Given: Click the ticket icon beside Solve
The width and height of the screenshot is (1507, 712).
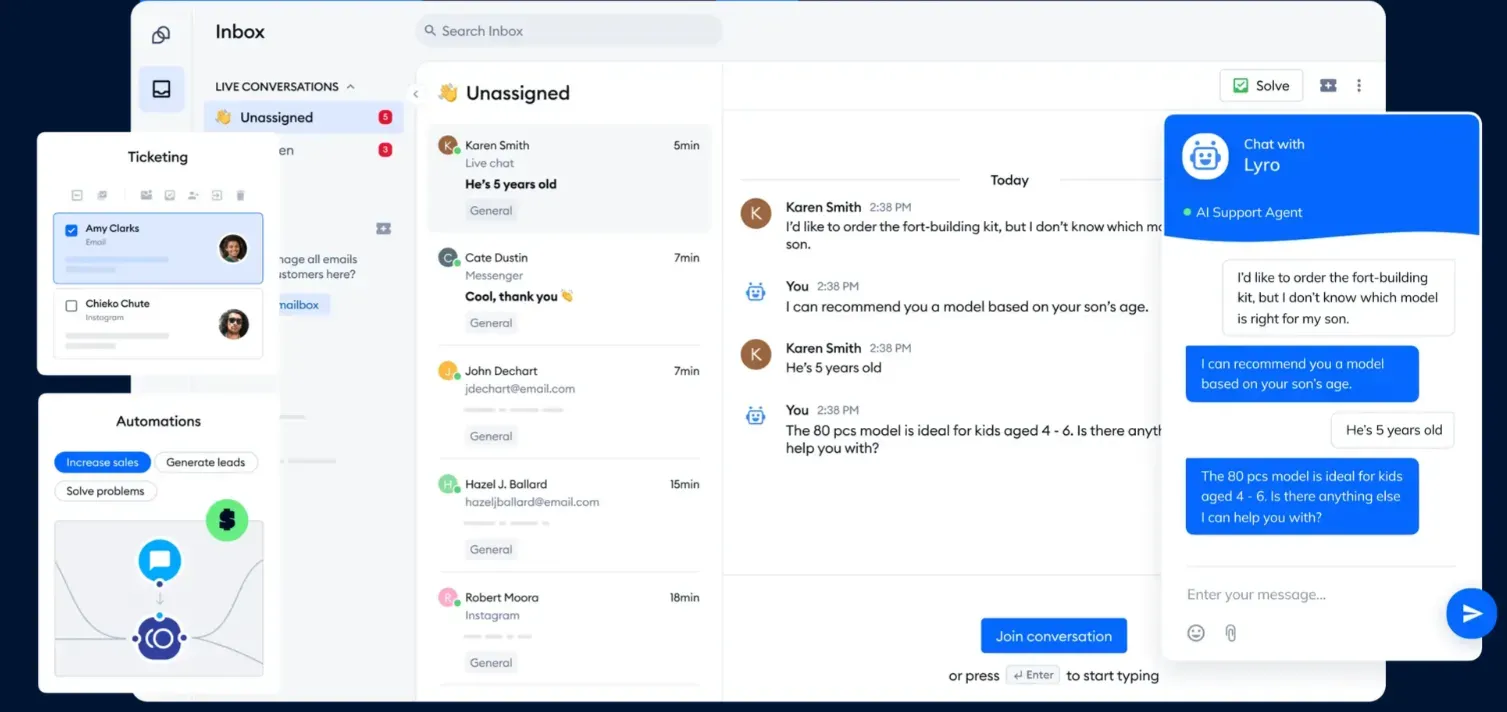Looking at the screenshot, I should click(x=1328, y=86).
